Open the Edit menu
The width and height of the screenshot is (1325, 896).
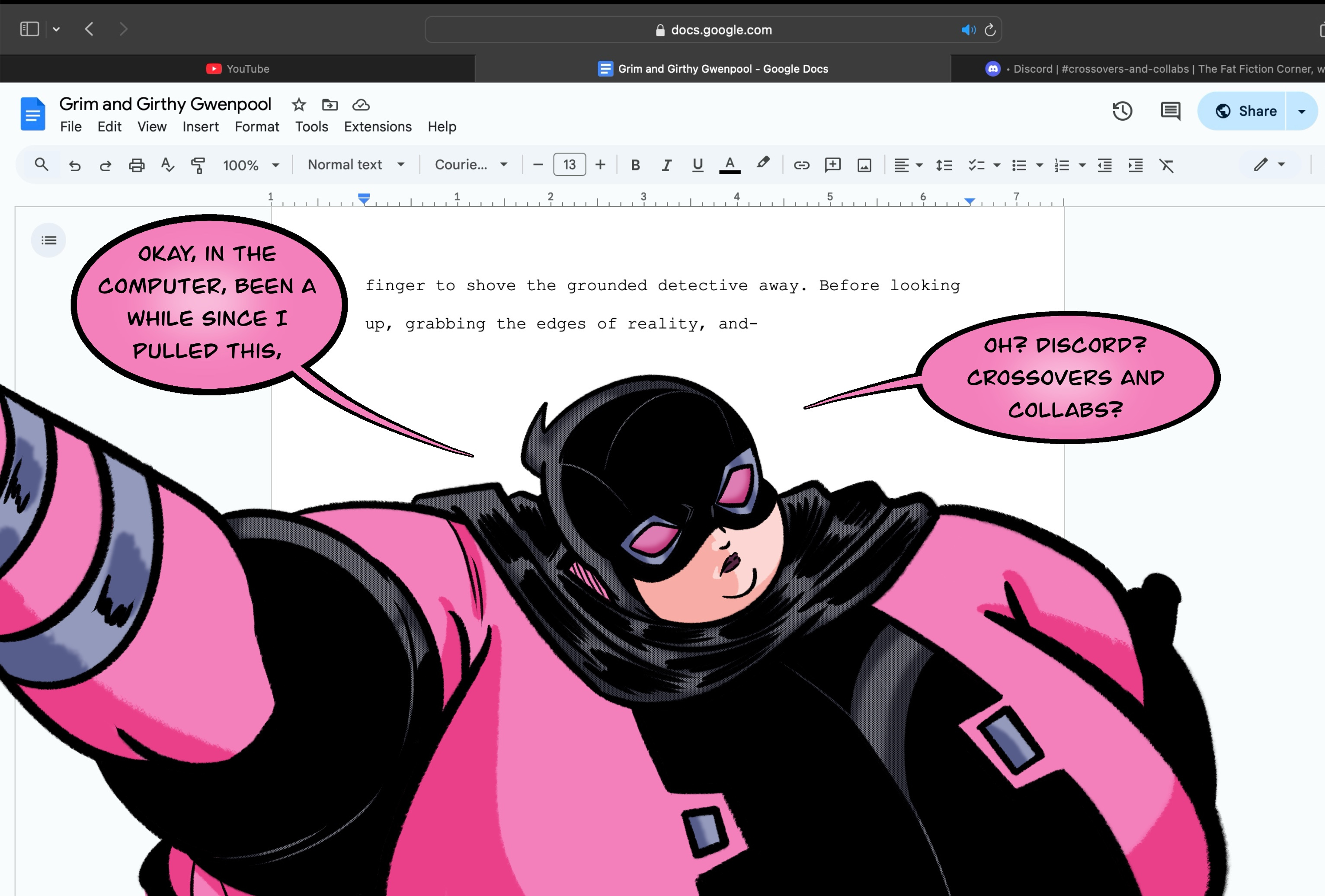[109, 127]
